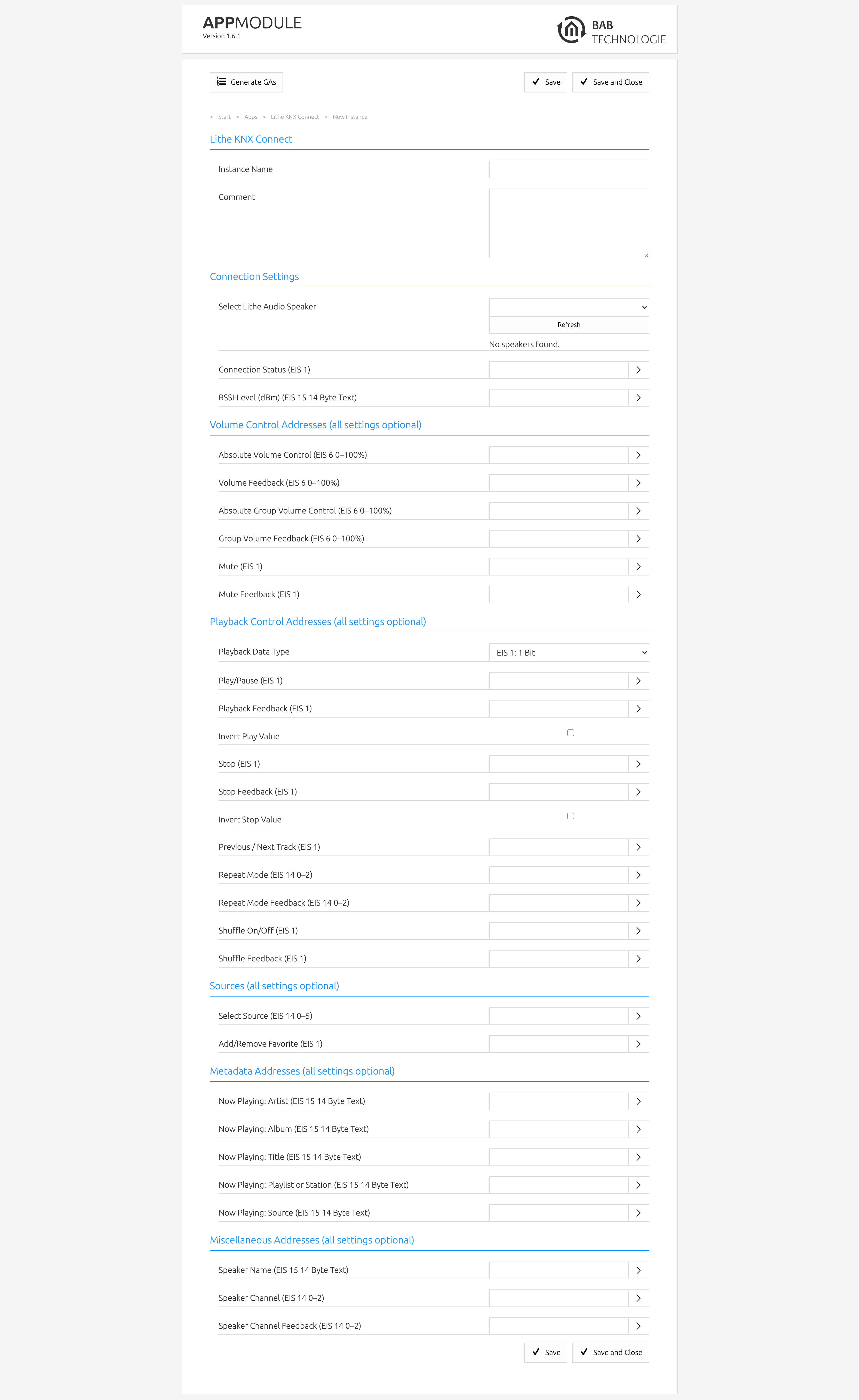Open address picker arrow for Connection Status
This screenshot has width=859, height=1400.
[x=638, y=370]
